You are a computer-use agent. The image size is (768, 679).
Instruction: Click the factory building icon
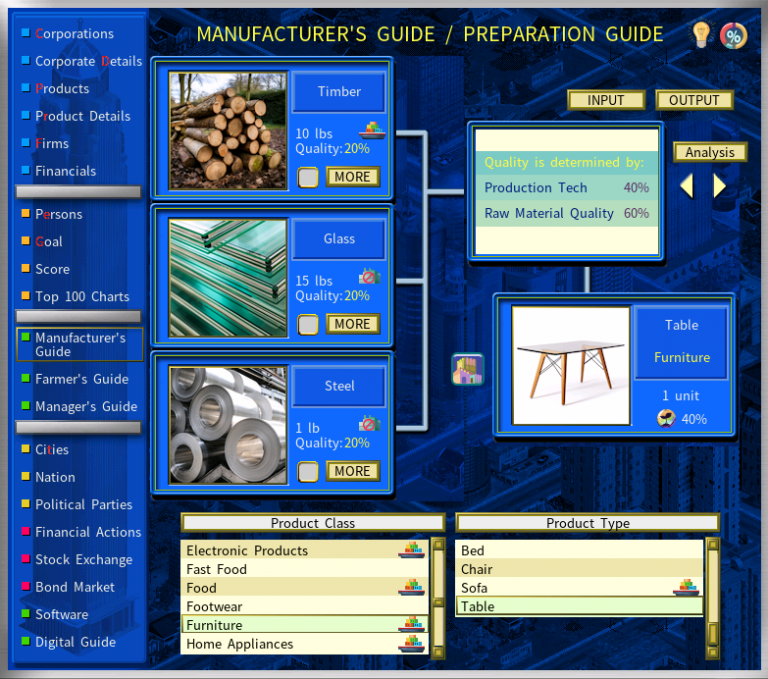pos(467,369)
